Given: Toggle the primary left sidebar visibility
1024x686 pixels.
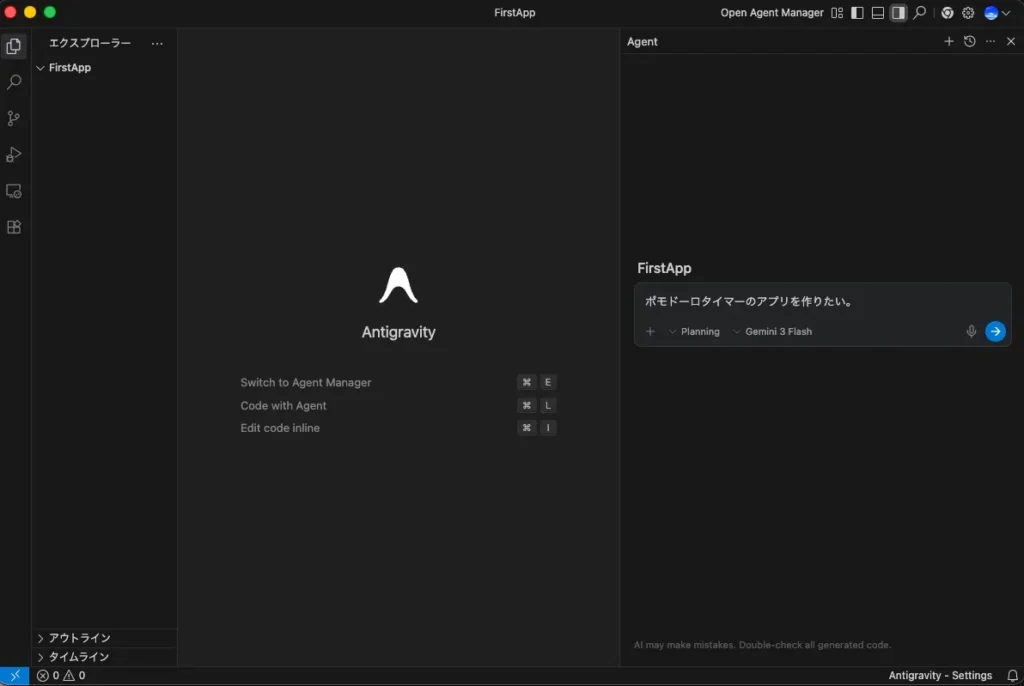Looking at the screenshot, I should [857, 13].
